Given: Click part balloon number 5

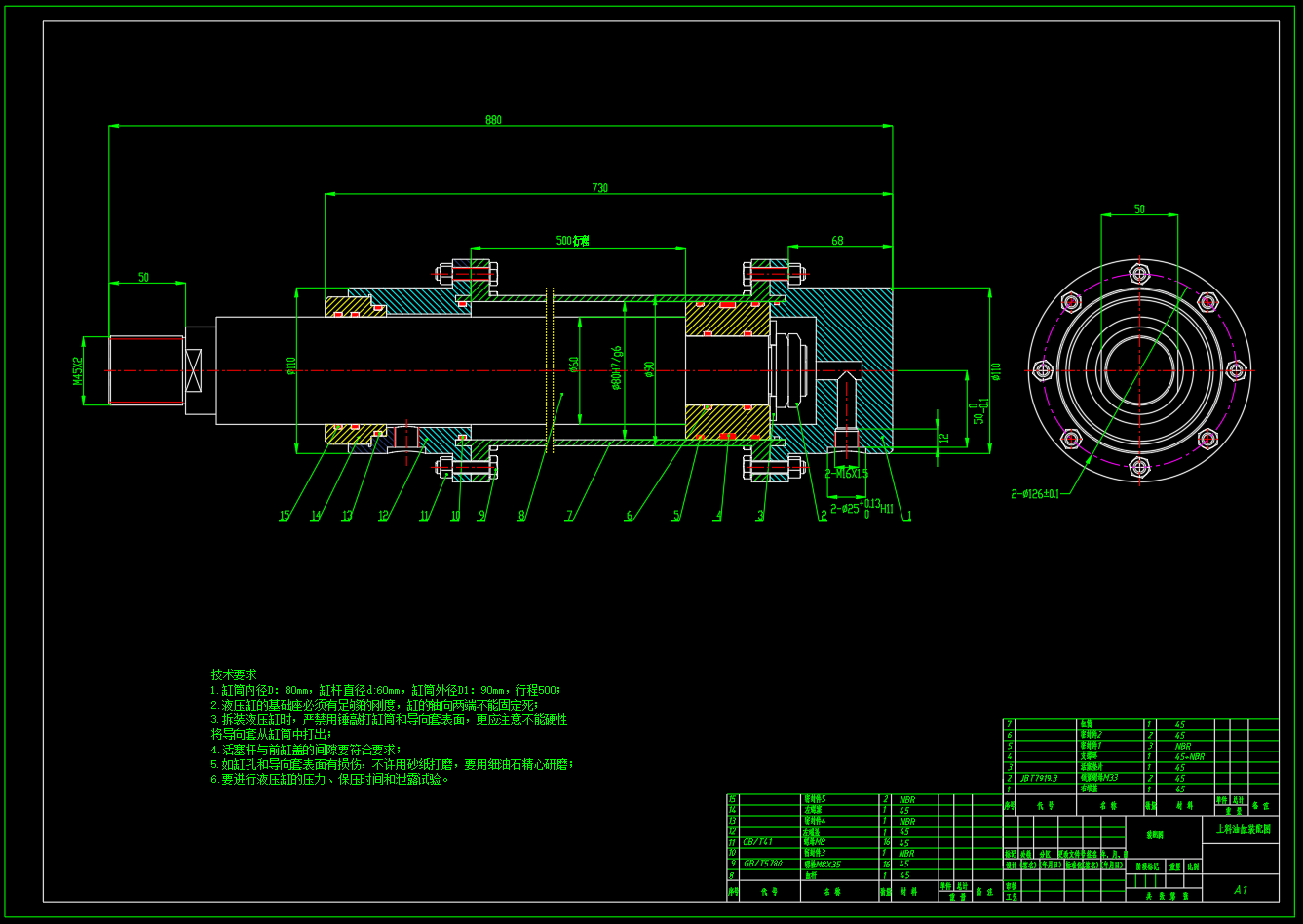Looking at the screenshot, I should click(676, 516).
